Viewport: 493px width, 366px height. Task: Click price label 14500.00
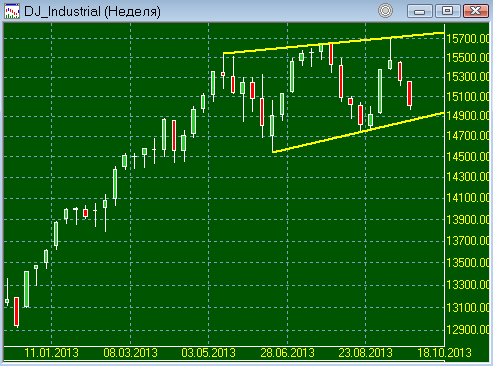point(468,156)
